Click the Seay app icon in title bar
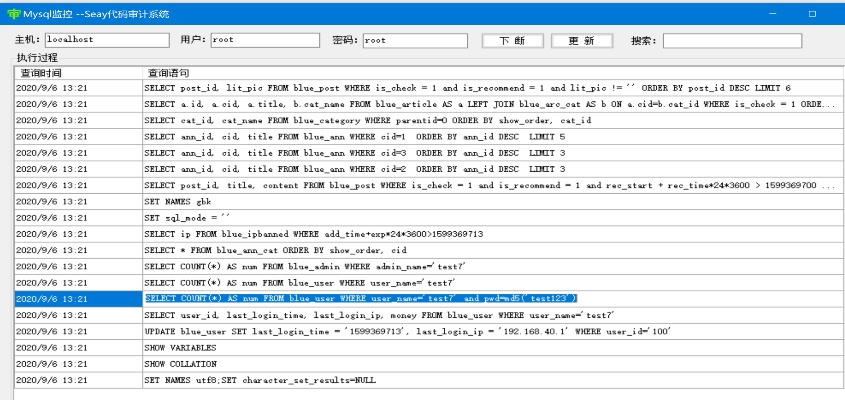 [13, 14]
